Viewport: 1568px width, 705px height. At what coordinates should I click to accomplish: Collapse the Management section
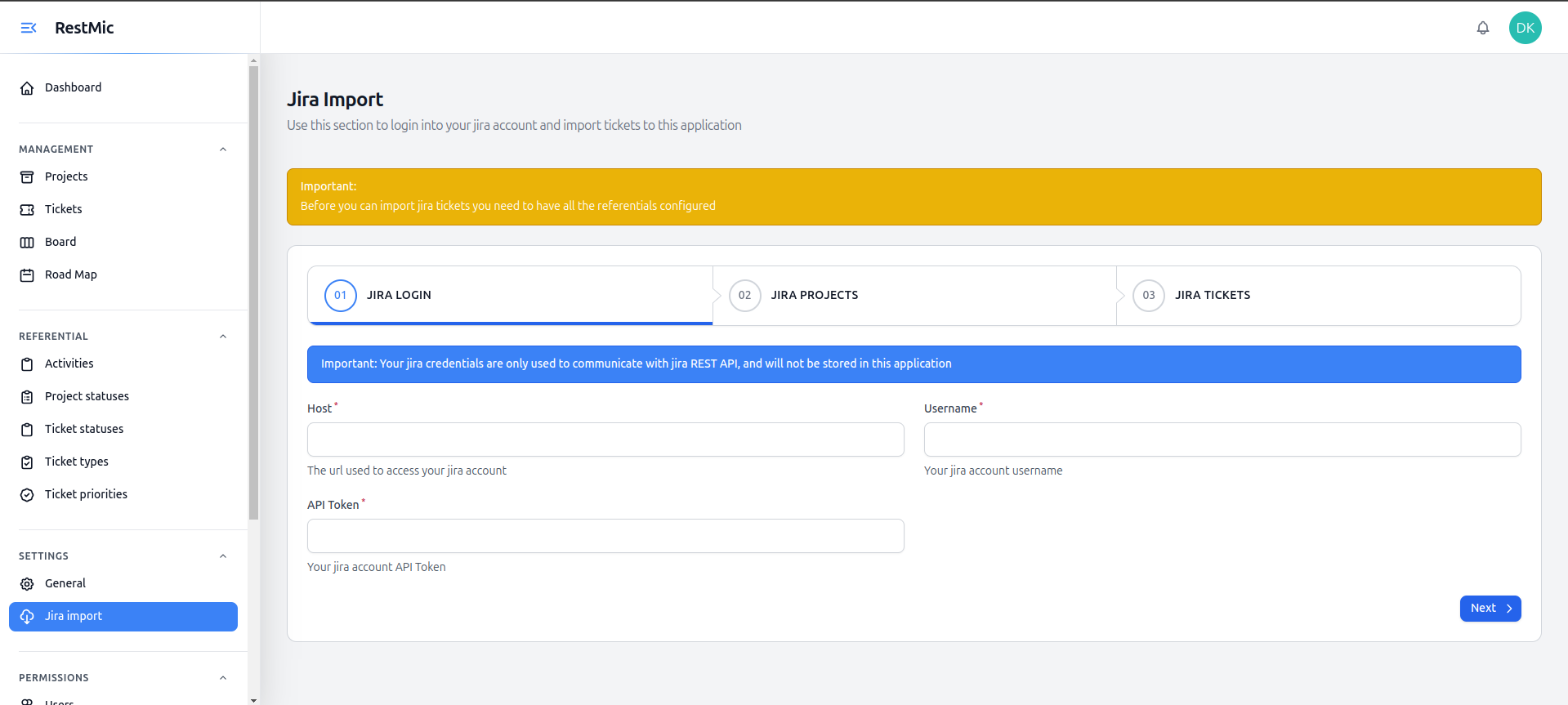click(223, 149)
